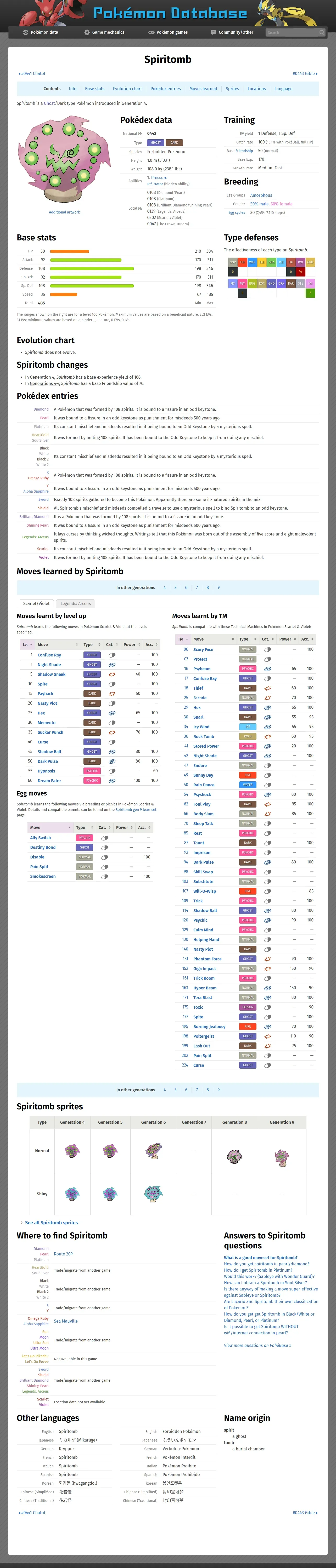The height and width of the screenshot is (1568, 336).
Task: Jump to Evolution chart in Contents bar
Action: 127,89
